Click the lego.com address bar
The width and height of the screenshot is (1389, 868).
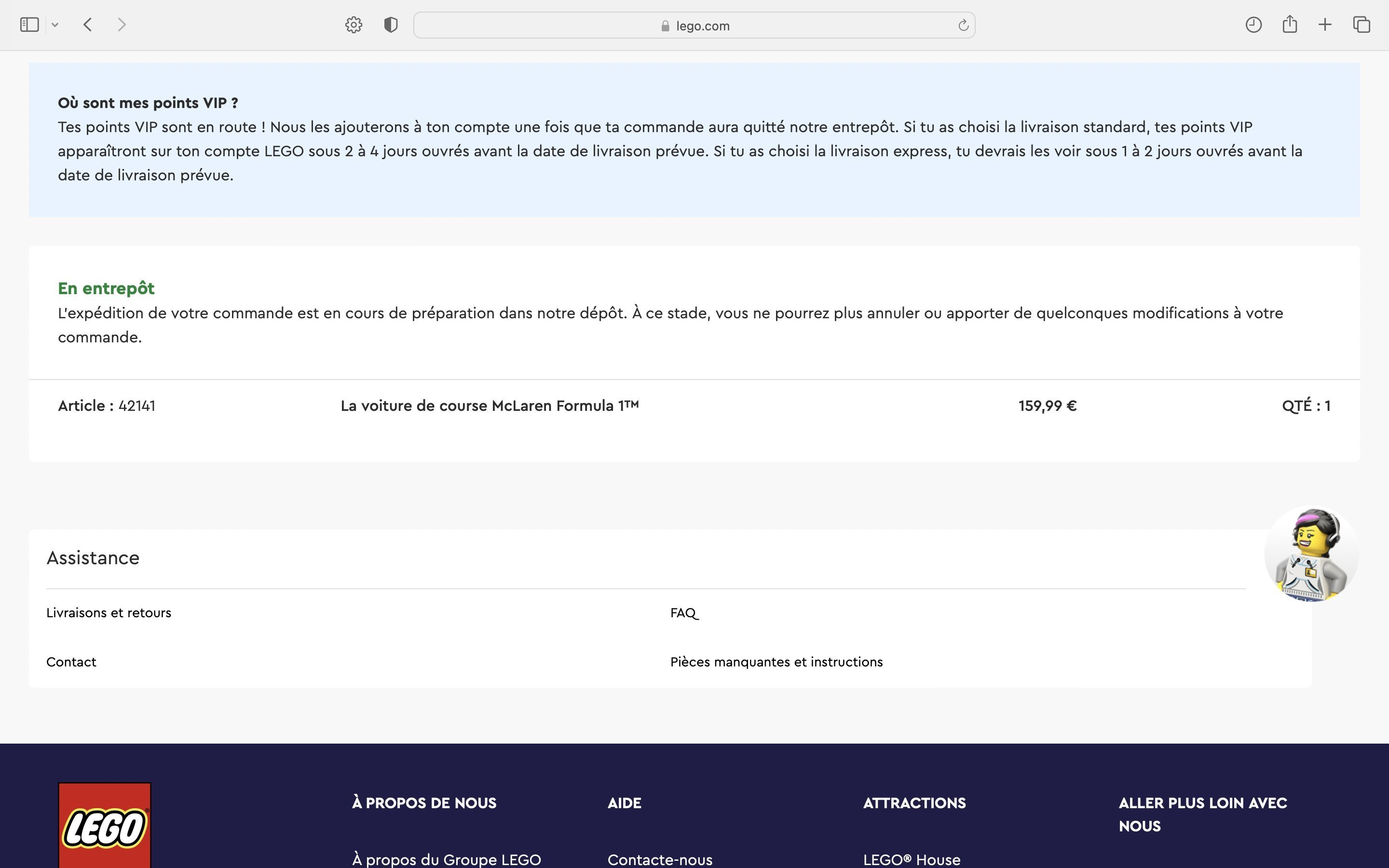coord(694,25)
